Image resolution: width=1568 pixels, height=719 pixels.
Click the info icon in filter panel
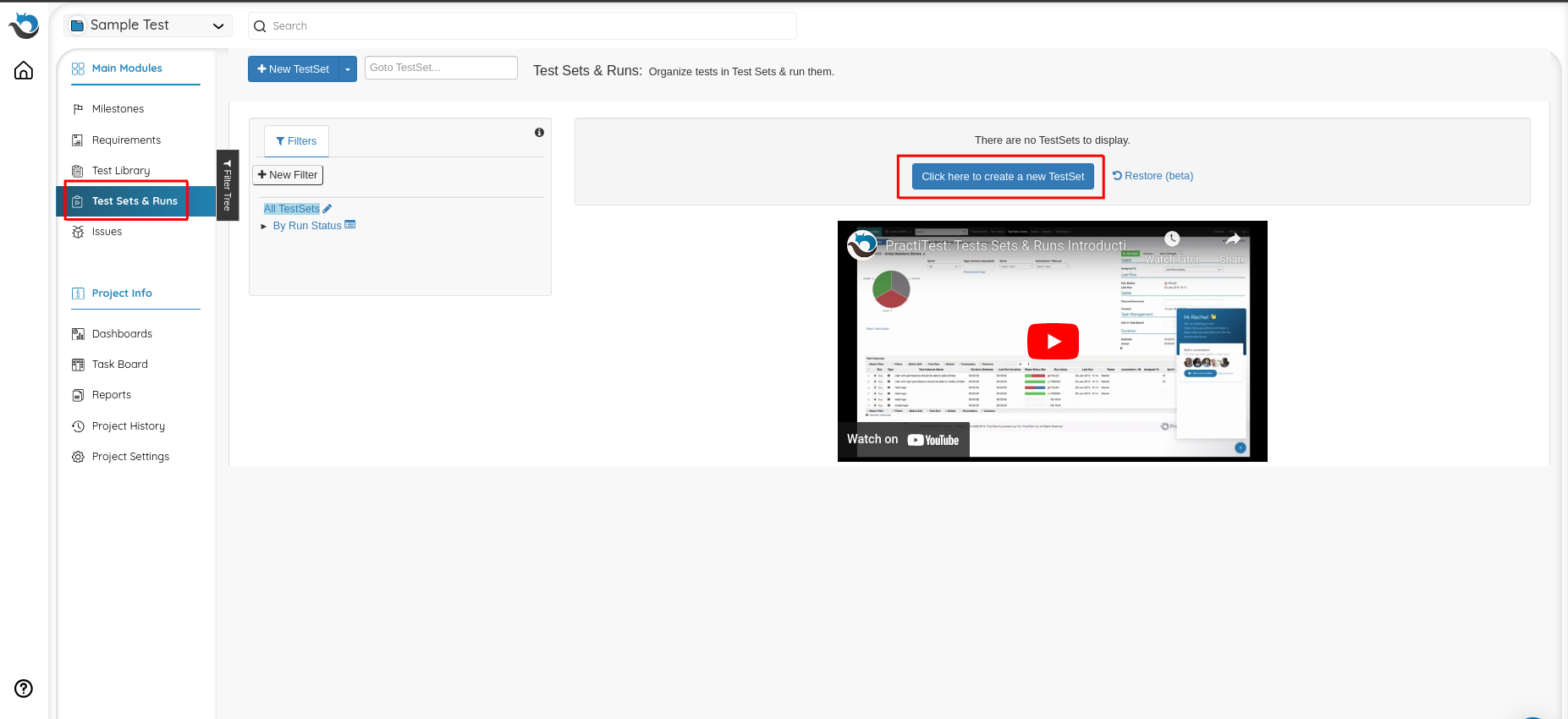click(x=539, y=133)
